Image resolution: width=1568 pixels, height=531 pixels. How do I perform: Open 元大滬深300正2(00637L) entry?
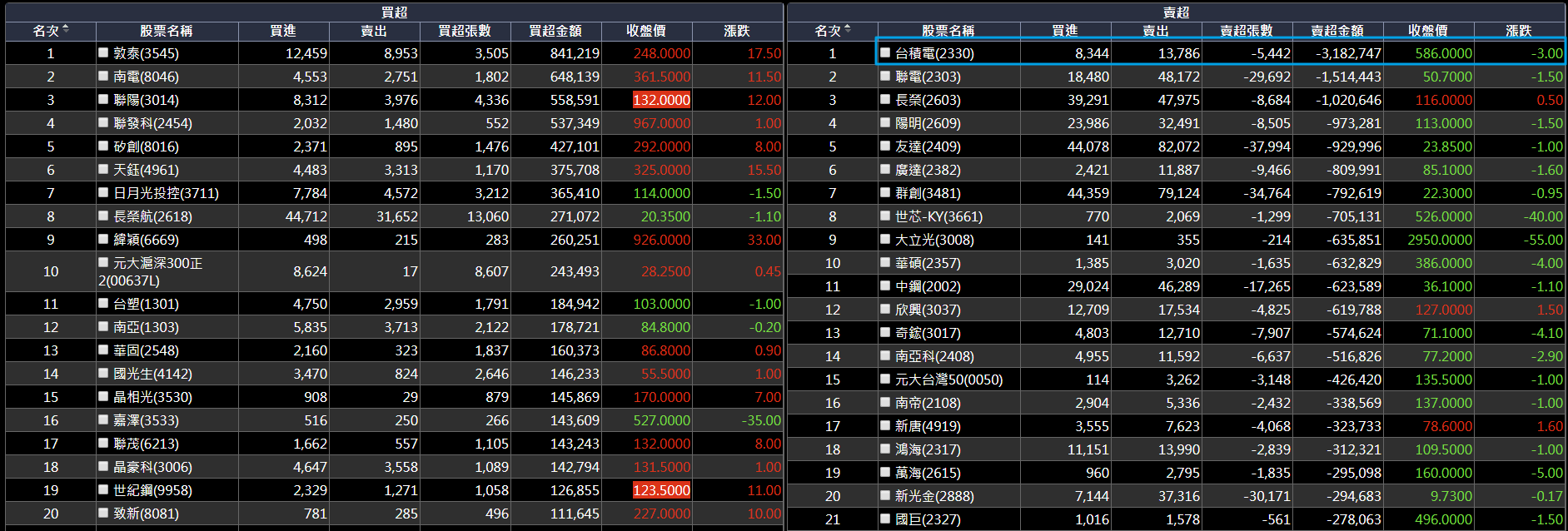[151, 271]
